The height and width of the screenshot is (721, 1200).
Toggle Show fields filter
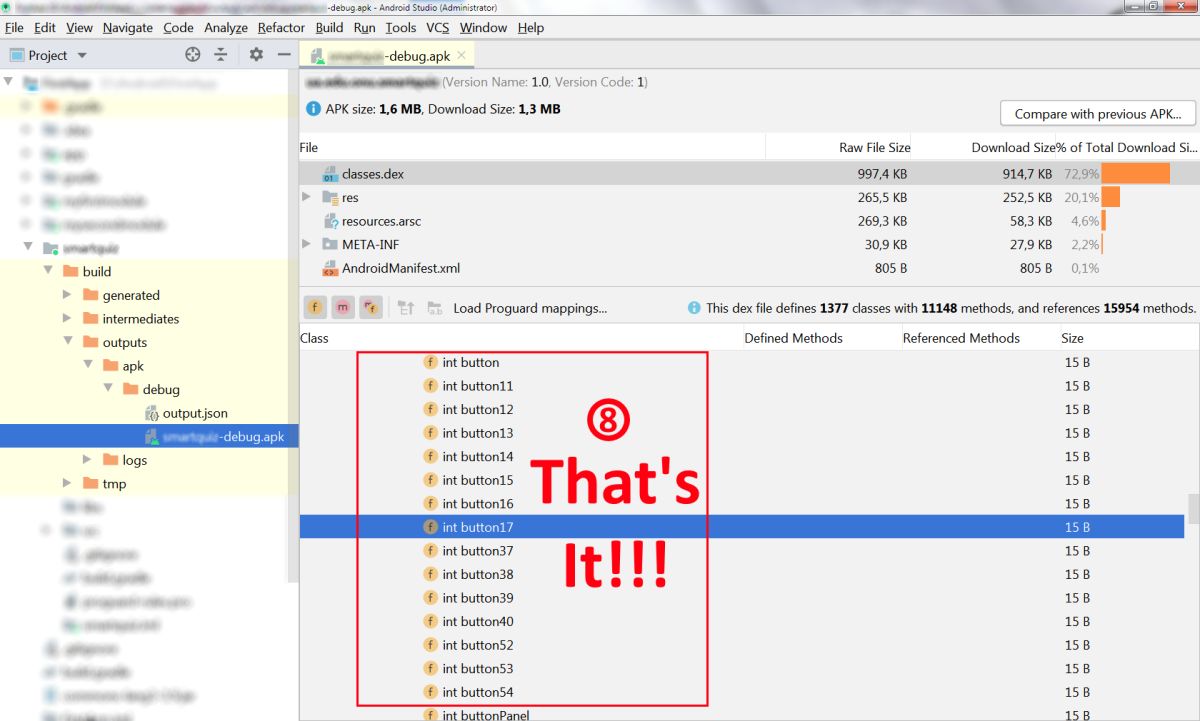(x=315, y=308)
